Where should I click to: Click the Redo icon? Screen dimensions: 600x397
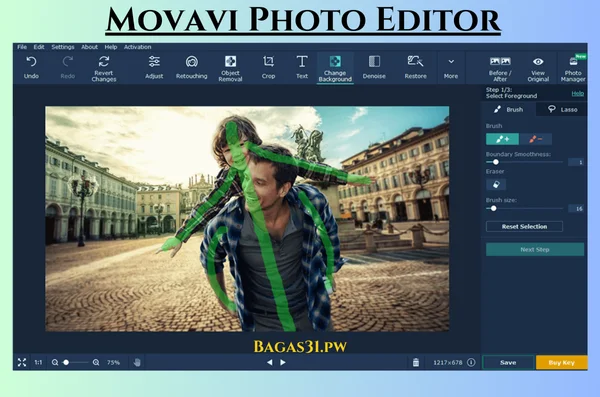(x=68, y=62)
